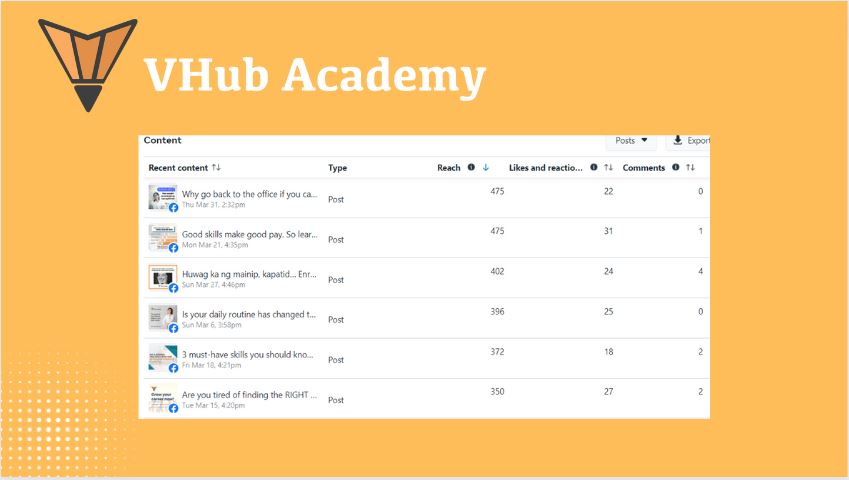Click the 'Thu Mar 31, 2:32pm' date
This screenshot has width=849, height=480.
coord(213,205)
